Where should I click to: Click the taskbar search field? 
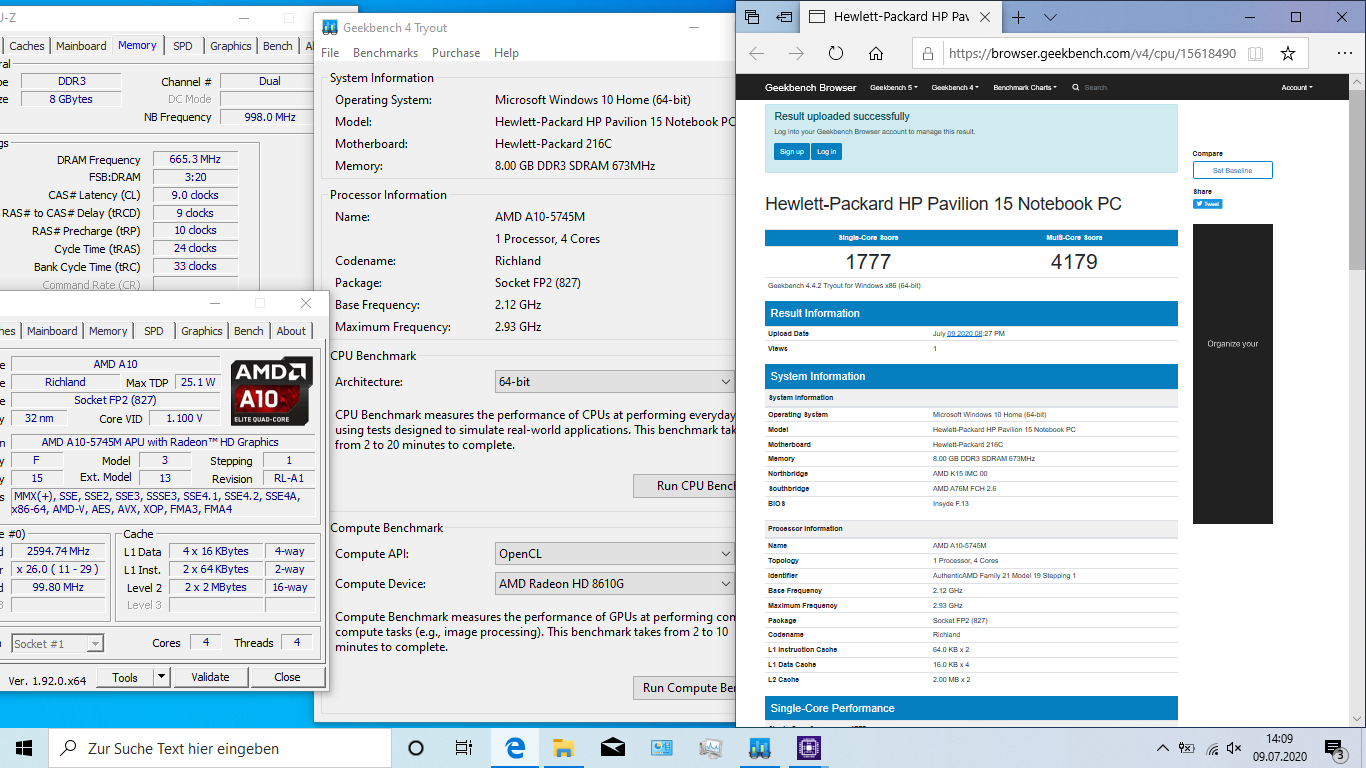tap(220, 748)
